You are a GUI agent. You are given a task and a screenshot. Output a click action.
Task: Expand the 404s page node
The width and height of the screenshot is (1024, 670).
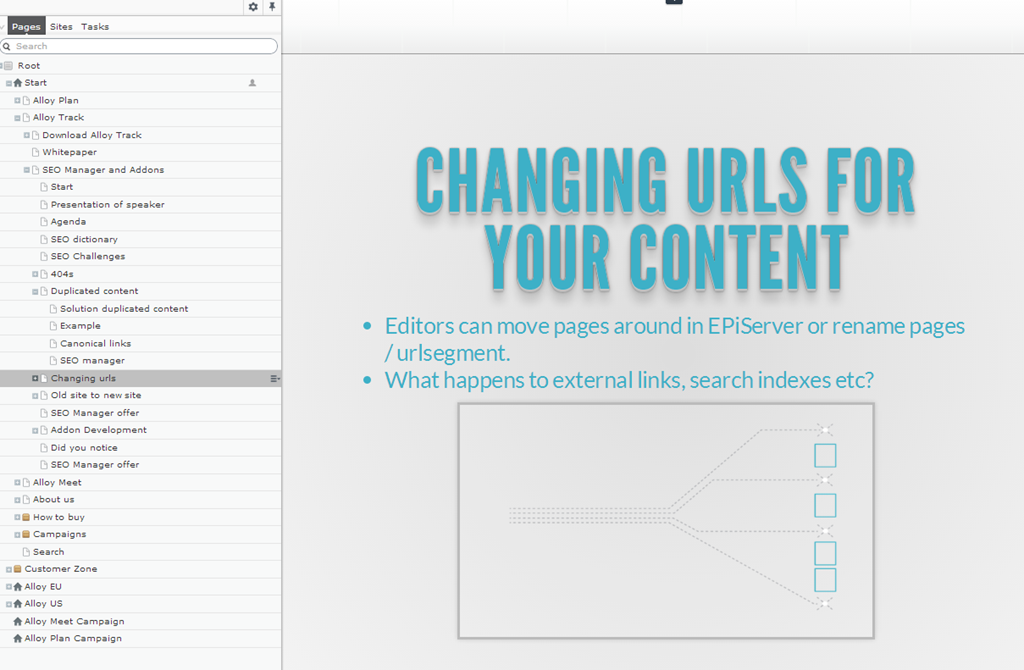(35, 274)
